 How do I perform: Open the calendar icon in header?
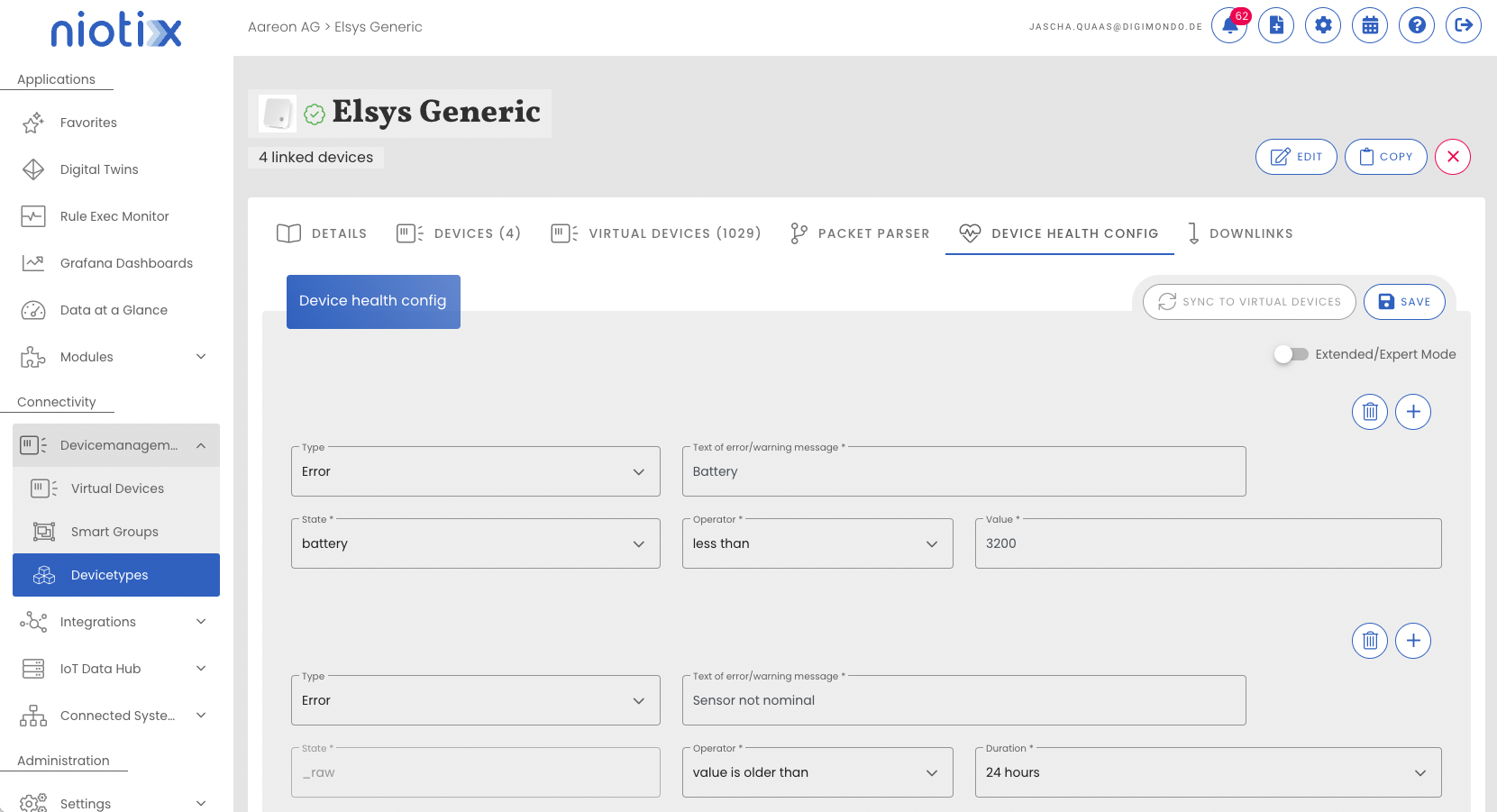click(1370, 25)
